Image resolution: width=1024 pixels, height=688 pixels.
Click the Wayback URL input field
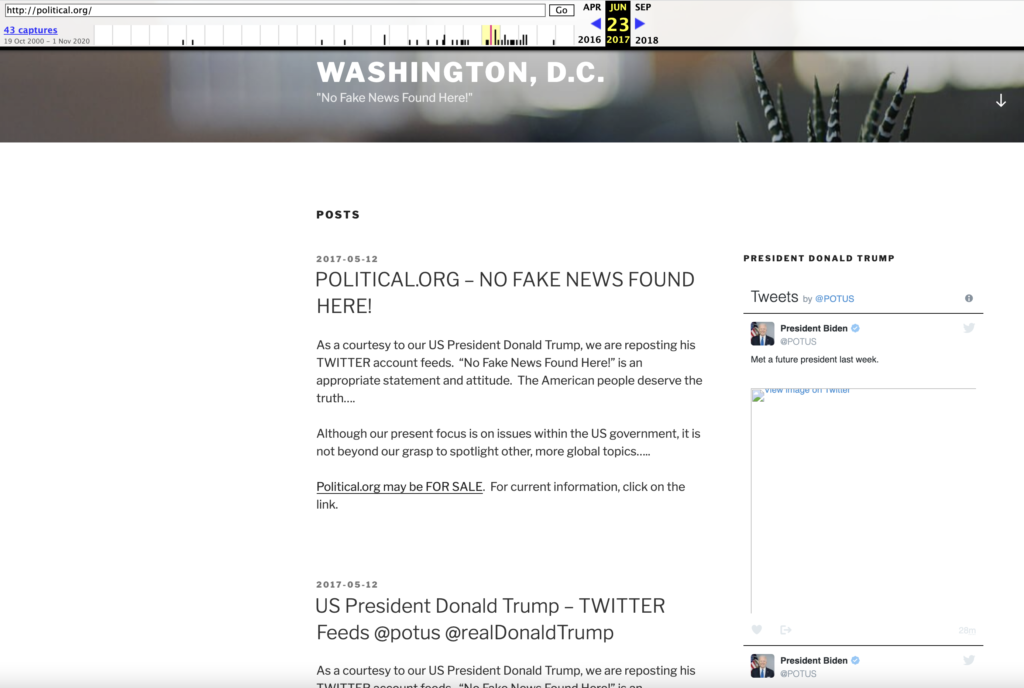274,10
